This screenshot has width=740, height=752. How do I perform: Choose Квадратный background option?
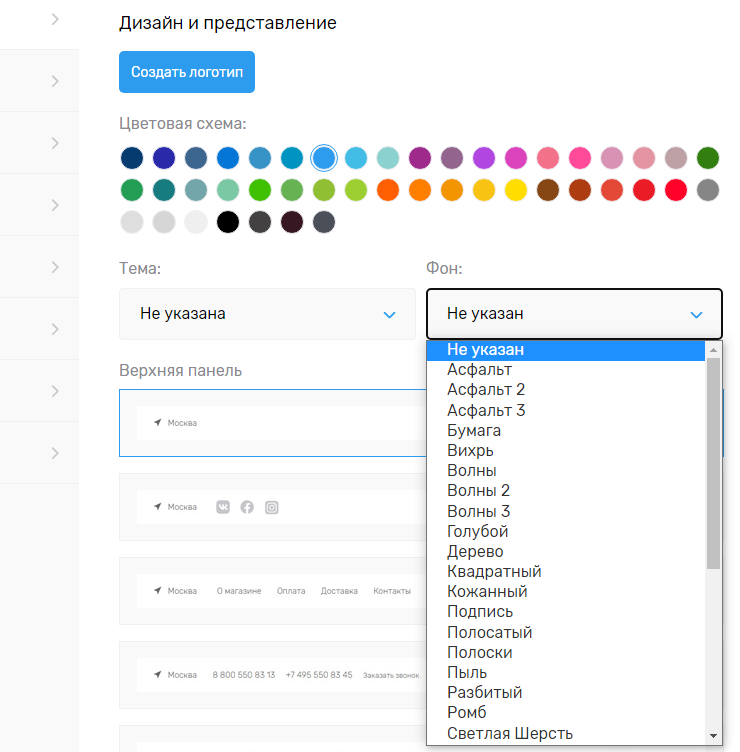(565, 572)
